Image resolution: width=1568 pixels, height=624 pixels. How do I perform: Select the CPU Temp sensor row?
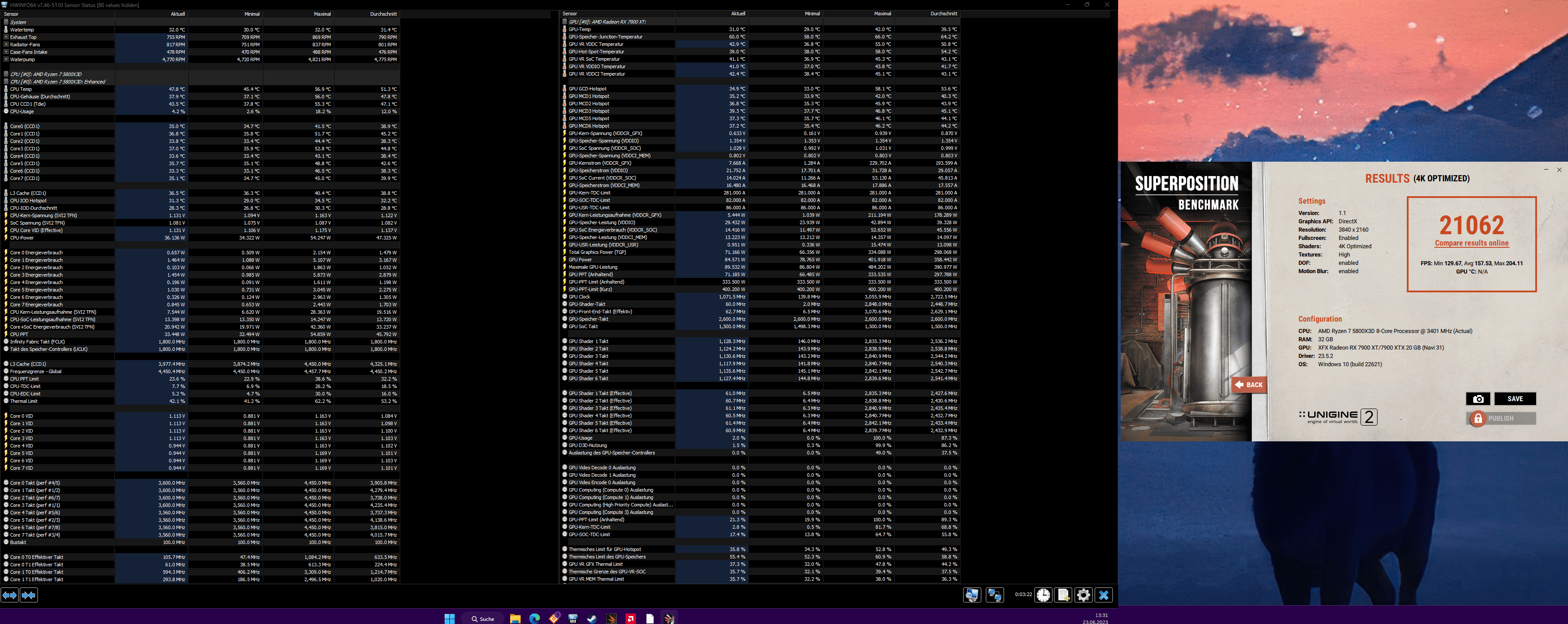(x=201, y=89)
